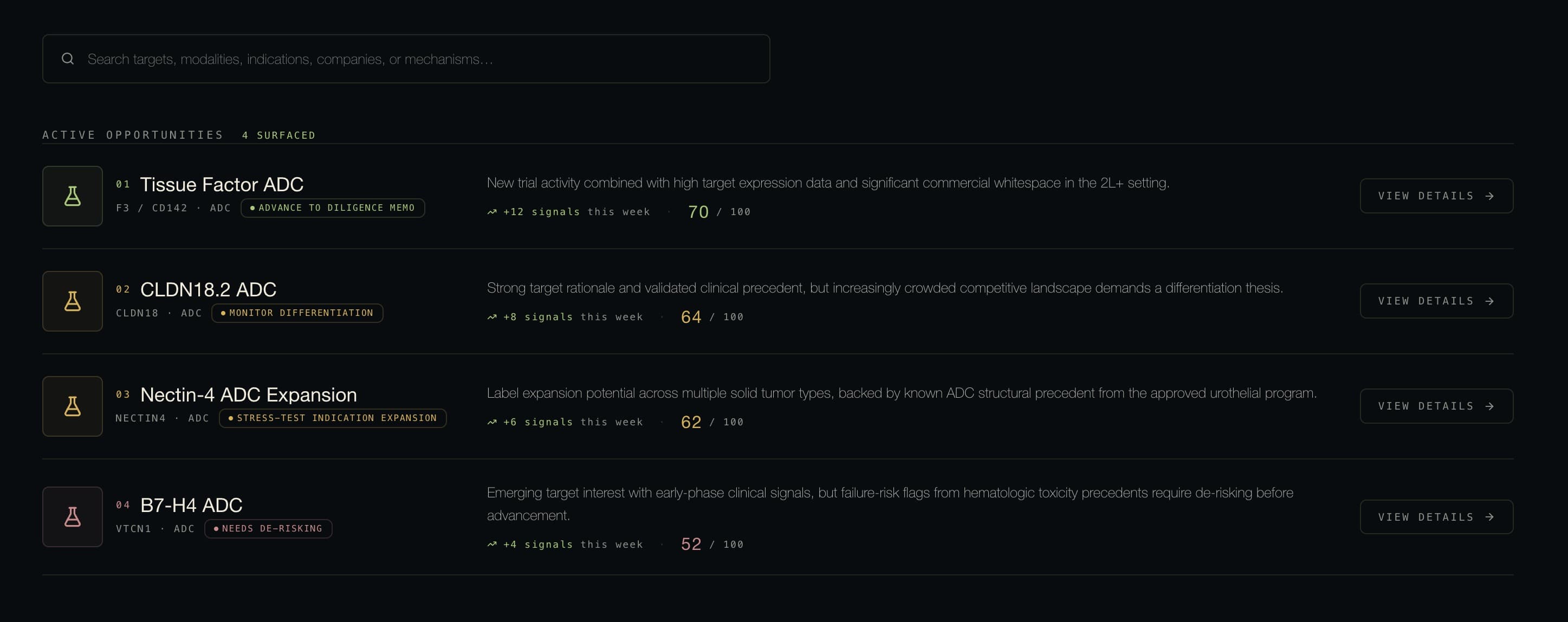The image size is (1568, 622).
Task: Click the Needs De-Risking tag
Action: 268,528
